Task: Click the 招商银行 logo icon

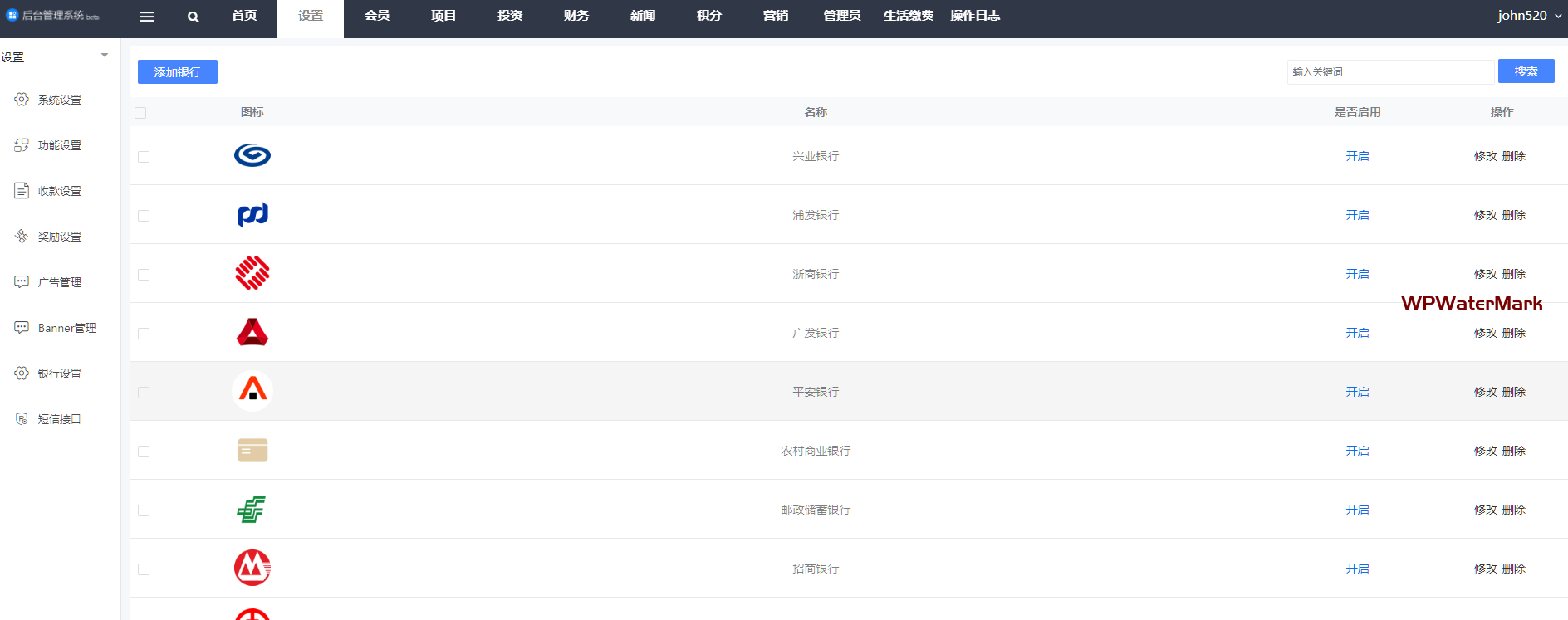Action: [x=252, y=568]
